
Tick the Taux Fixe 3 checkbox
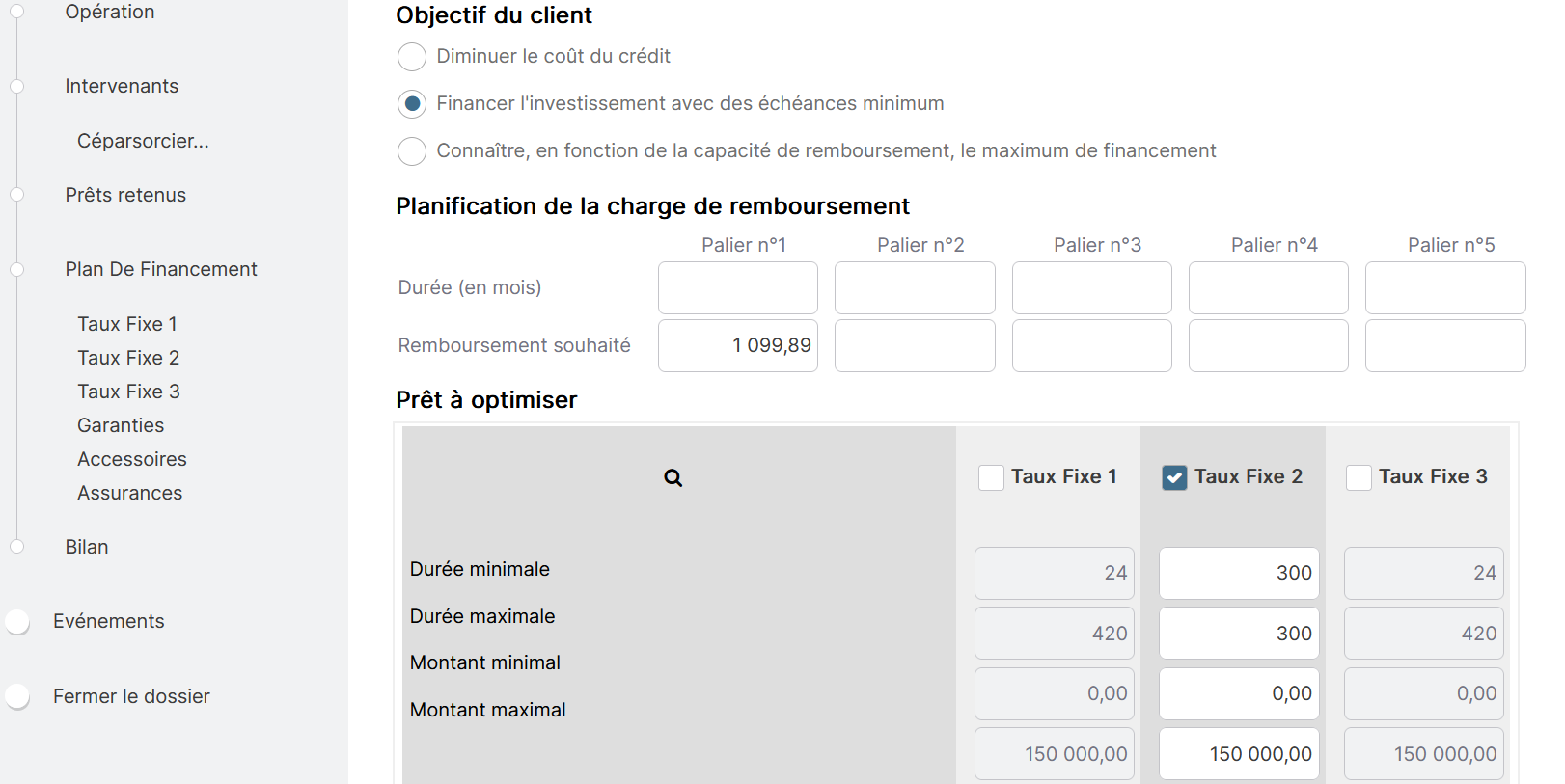[1359, 477]
